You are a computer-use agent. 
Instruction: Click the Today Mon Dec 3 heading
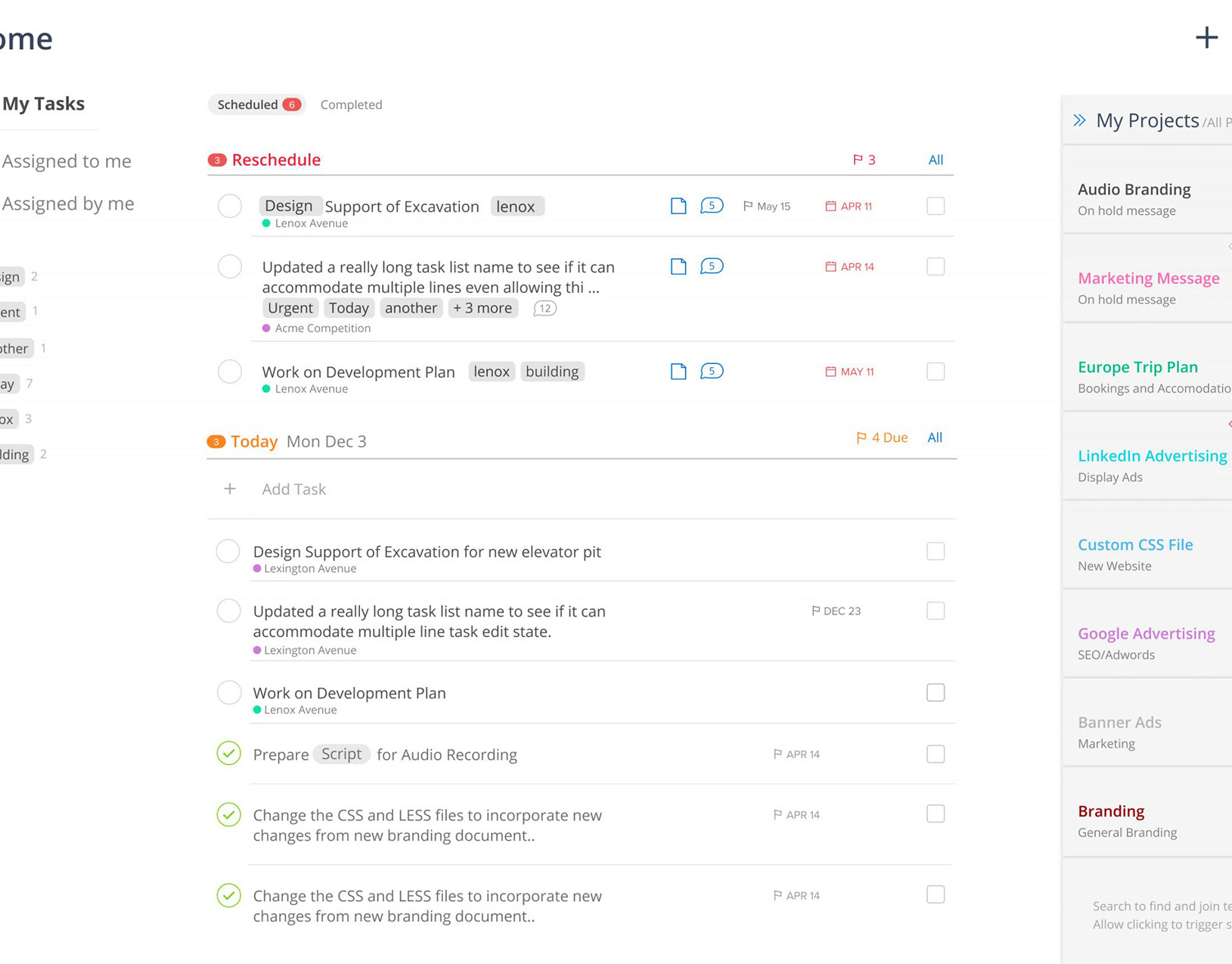tap(299, 441)
